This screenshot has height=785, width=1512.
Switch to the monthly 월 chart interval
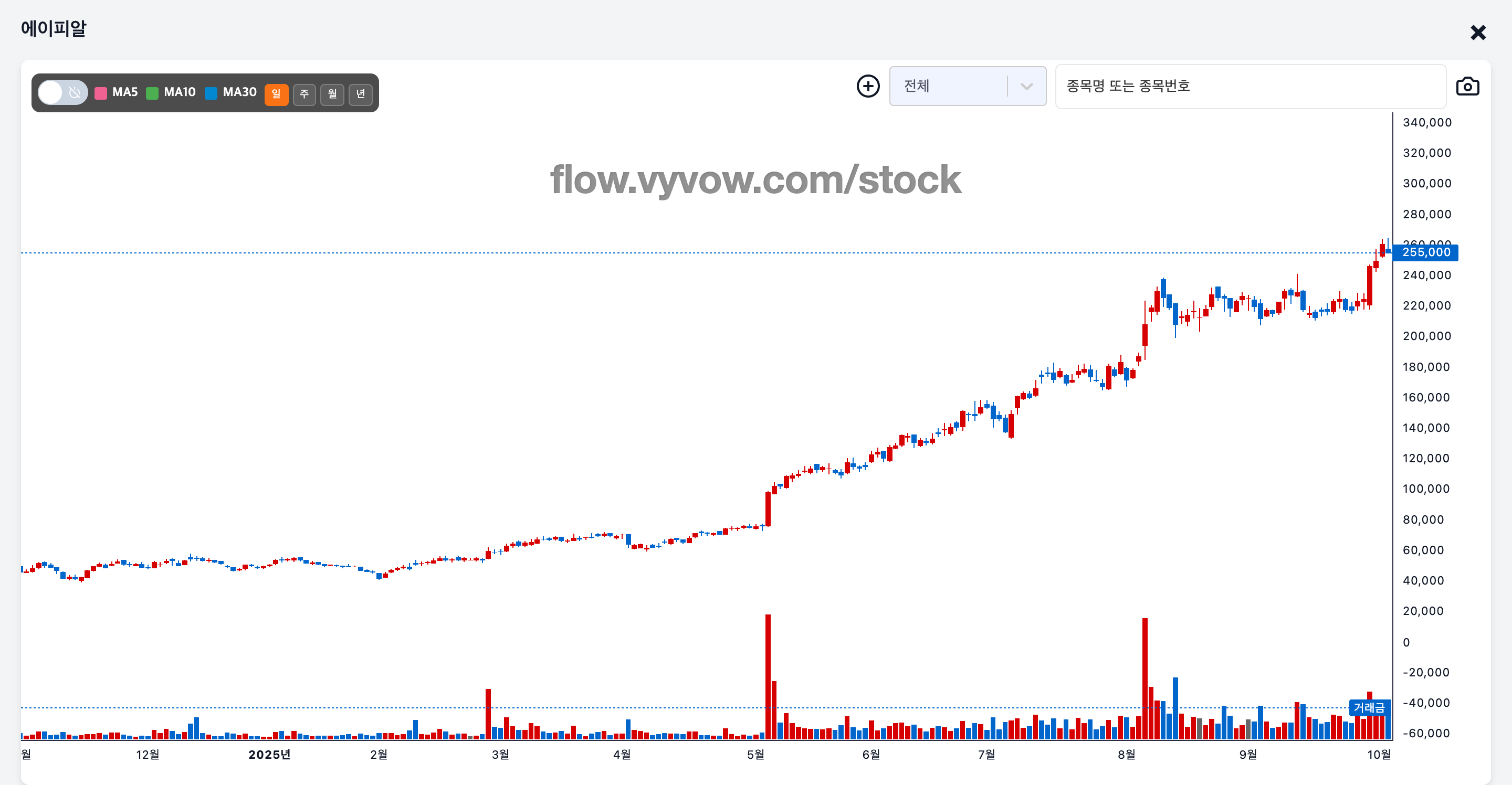pos(332,94)
